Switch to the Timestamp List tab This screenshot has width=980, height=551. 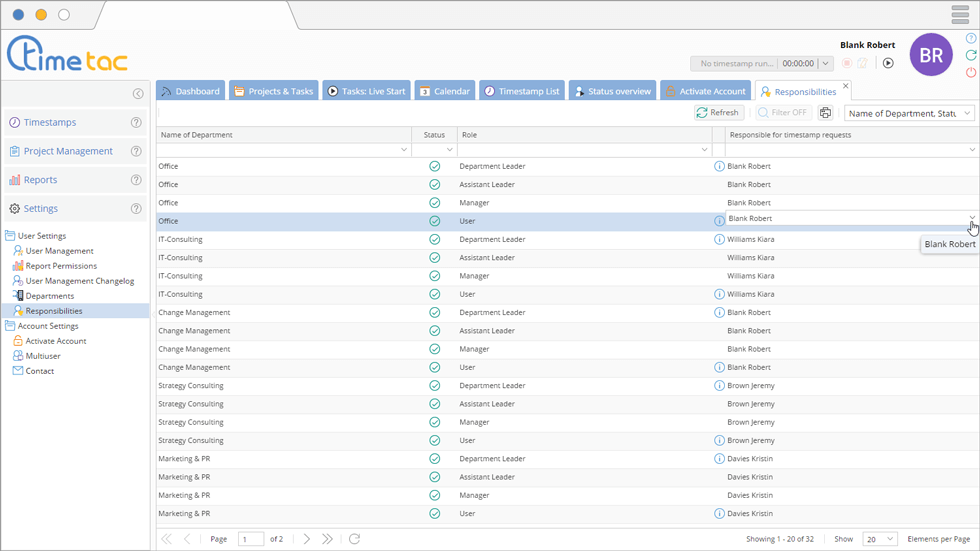(x=521, y=91)
